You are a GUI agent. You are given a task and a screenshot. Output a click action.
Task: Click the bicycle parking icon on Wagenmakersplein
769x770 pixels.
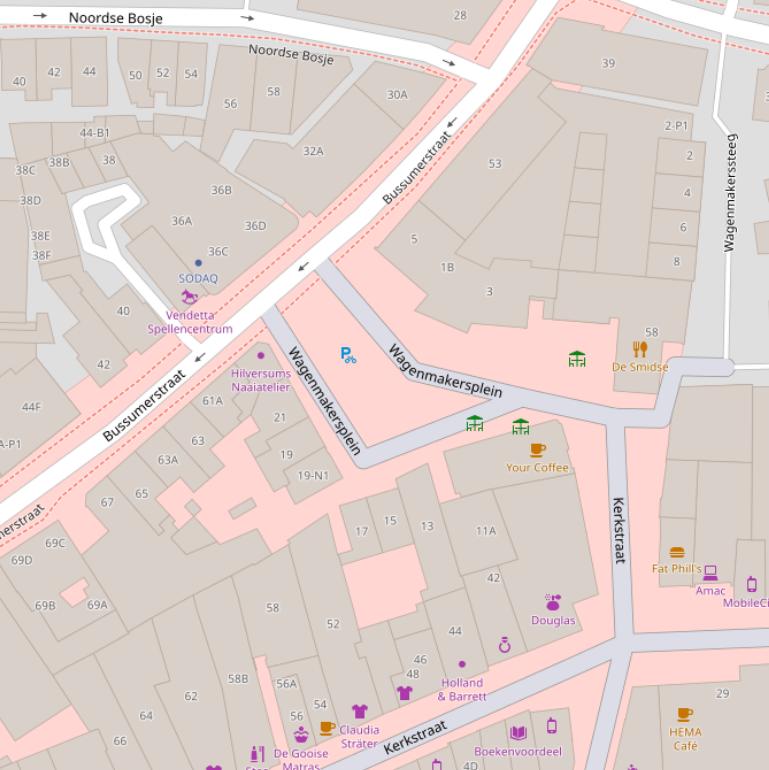tap(348, 354)
